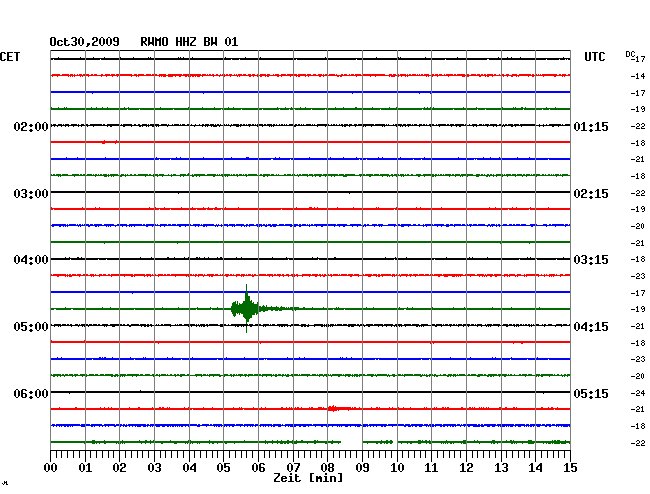
Task: Click the black trace on the 05:00 row
Action: point(310,325)
